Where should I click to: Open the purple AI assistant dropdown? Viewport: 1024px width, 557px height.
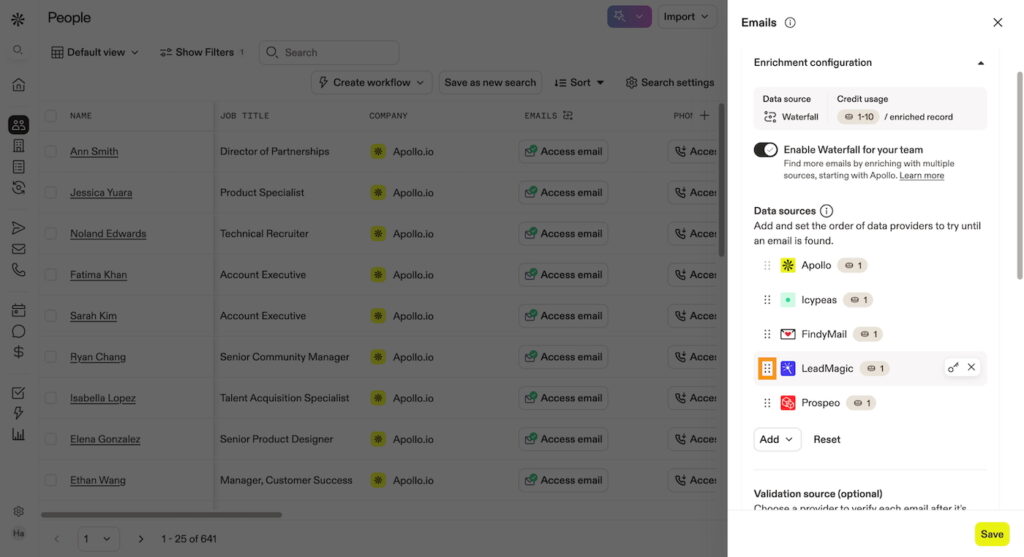click(x=640, y=17)
